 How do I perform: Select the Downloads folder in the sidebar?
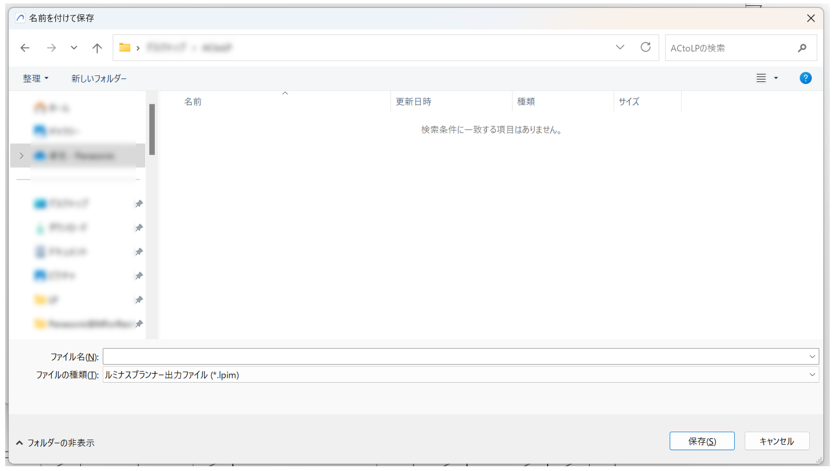click(x=68, y=228)
